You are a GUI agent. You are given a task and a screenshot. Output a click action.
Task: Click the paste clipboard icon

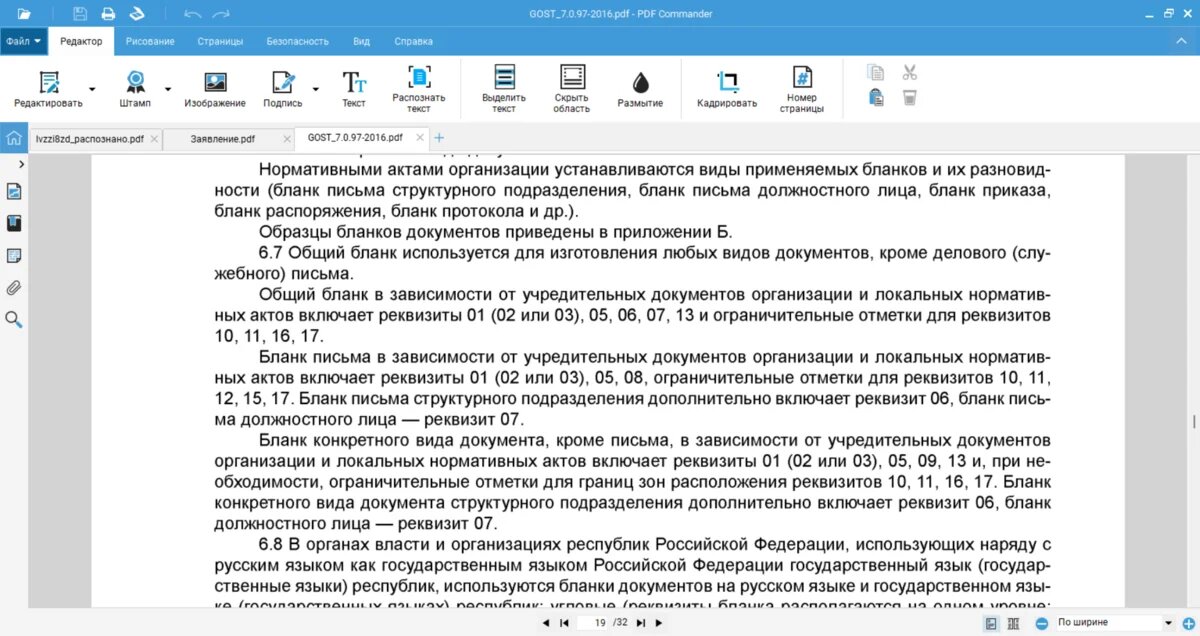pos(876,98)
